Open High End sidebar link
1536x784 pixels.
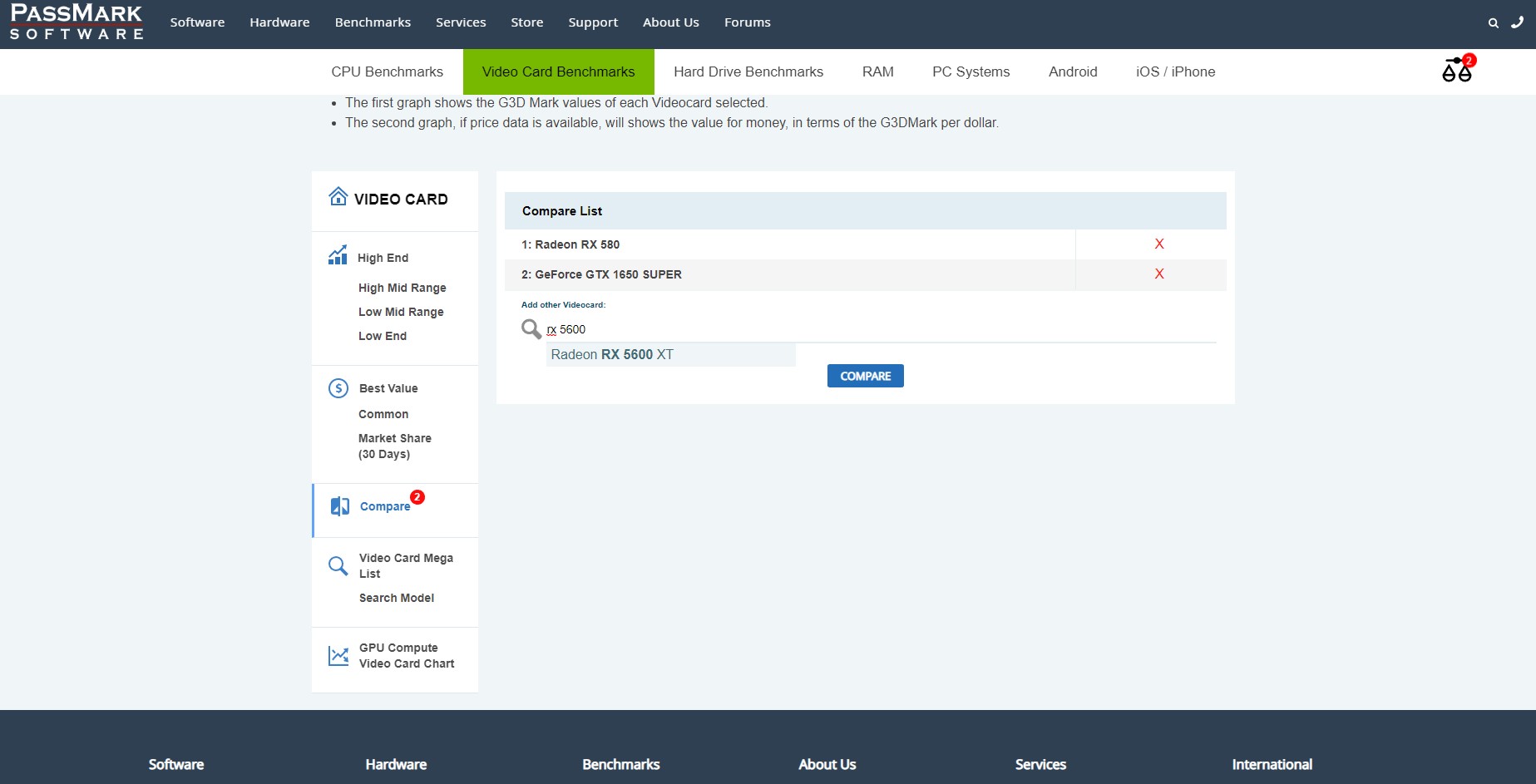tap(383, 258)
